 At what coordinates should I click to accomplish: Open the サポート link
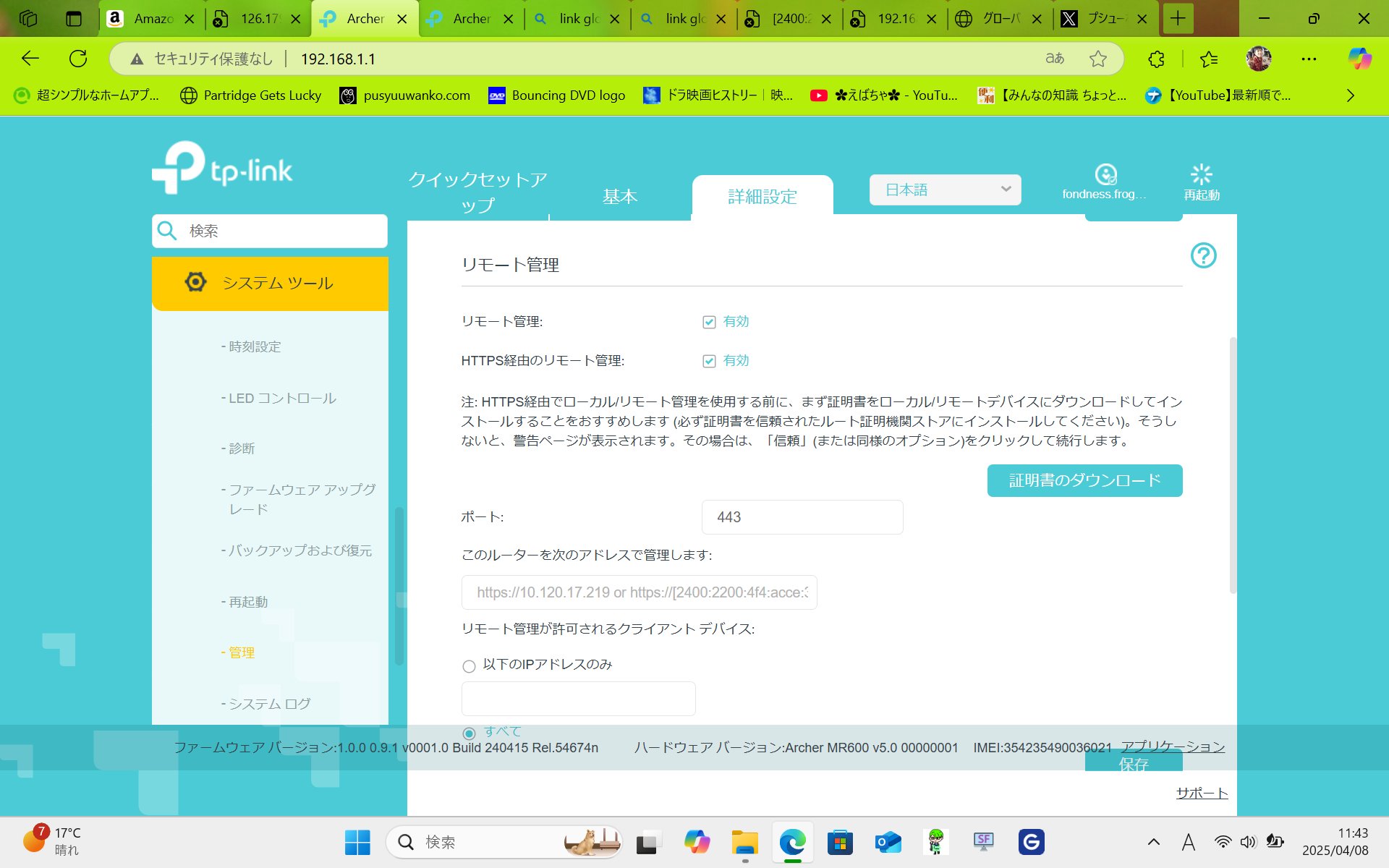1202,792
